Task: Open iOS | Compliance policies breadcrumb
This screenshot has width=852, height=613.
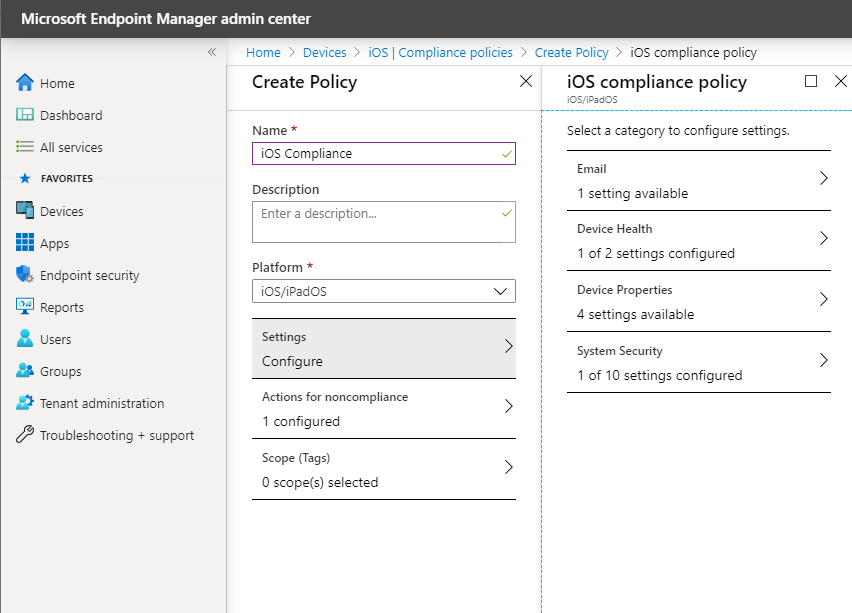Action: click(440, 53)
